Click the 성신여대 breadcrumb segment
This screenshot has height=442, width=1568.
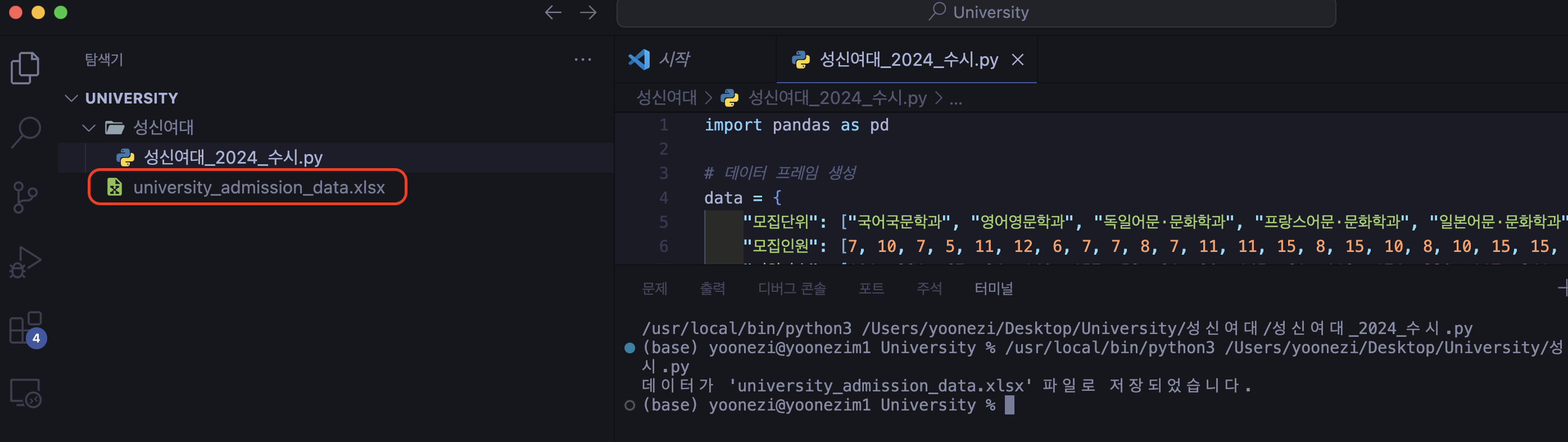click(x=666, y=98)
